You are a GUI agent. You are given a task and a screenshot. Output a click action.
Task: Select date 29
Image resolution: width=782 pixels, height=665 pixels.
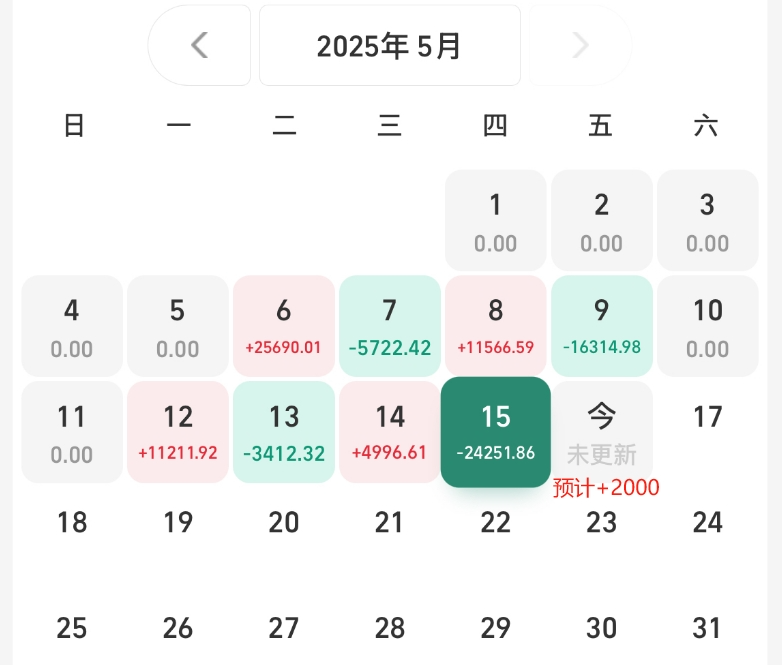(x=496, y=628)
